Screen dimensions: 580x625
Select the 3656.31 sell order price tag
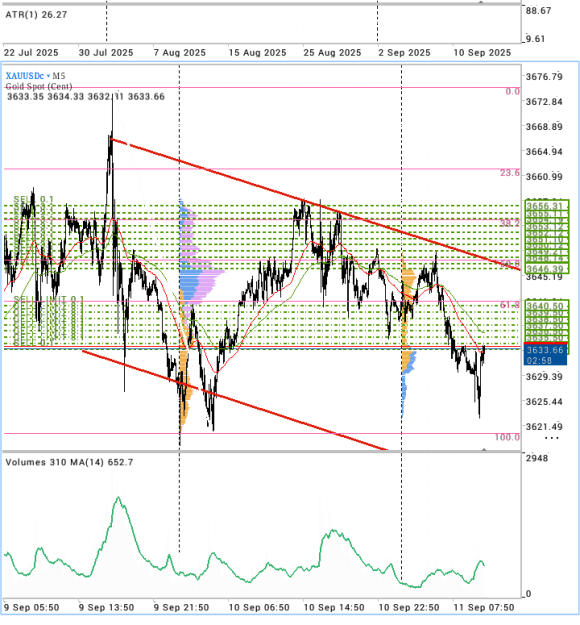pos(547,206)
